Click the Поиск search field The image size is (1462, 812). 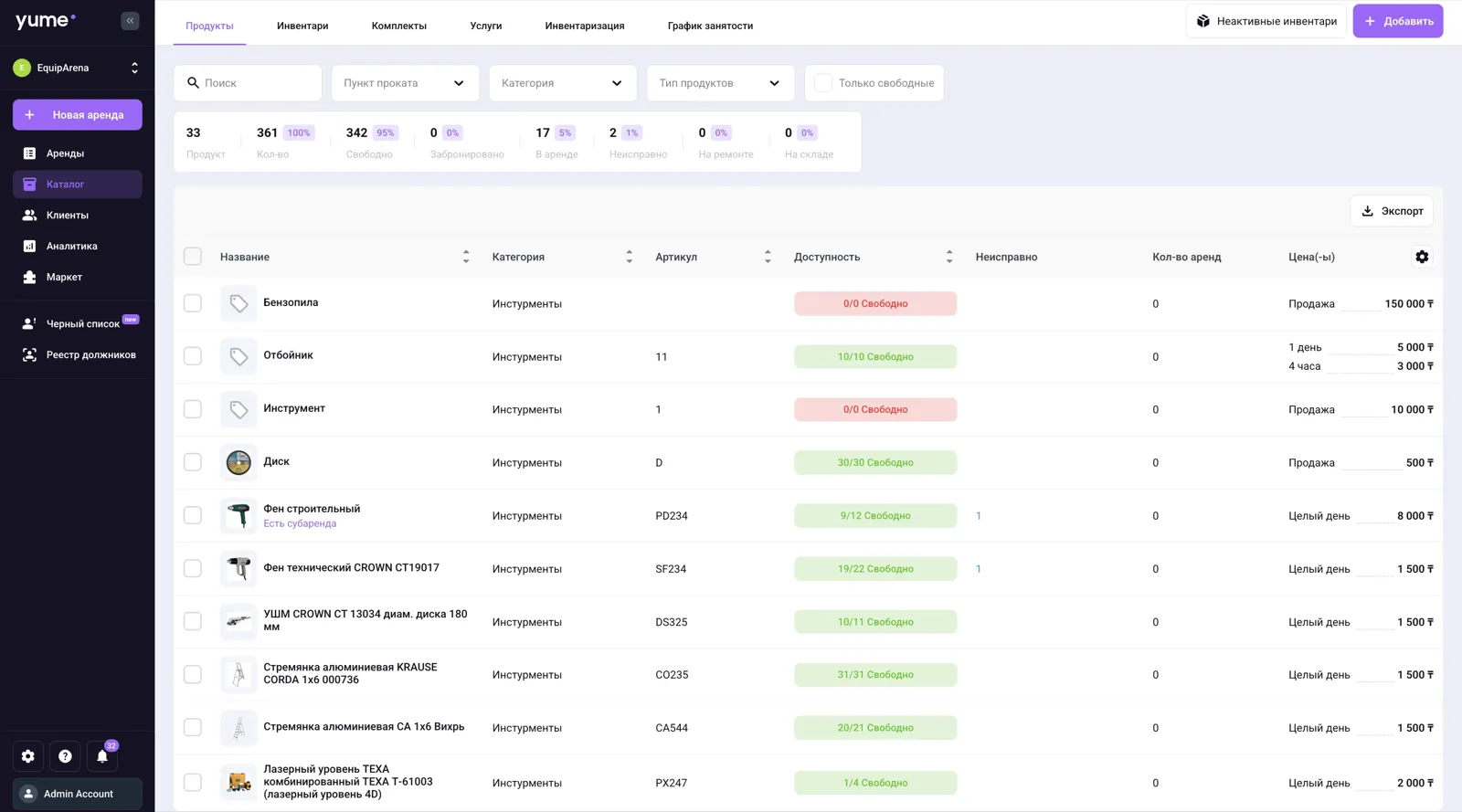click(x=248, y=83)
